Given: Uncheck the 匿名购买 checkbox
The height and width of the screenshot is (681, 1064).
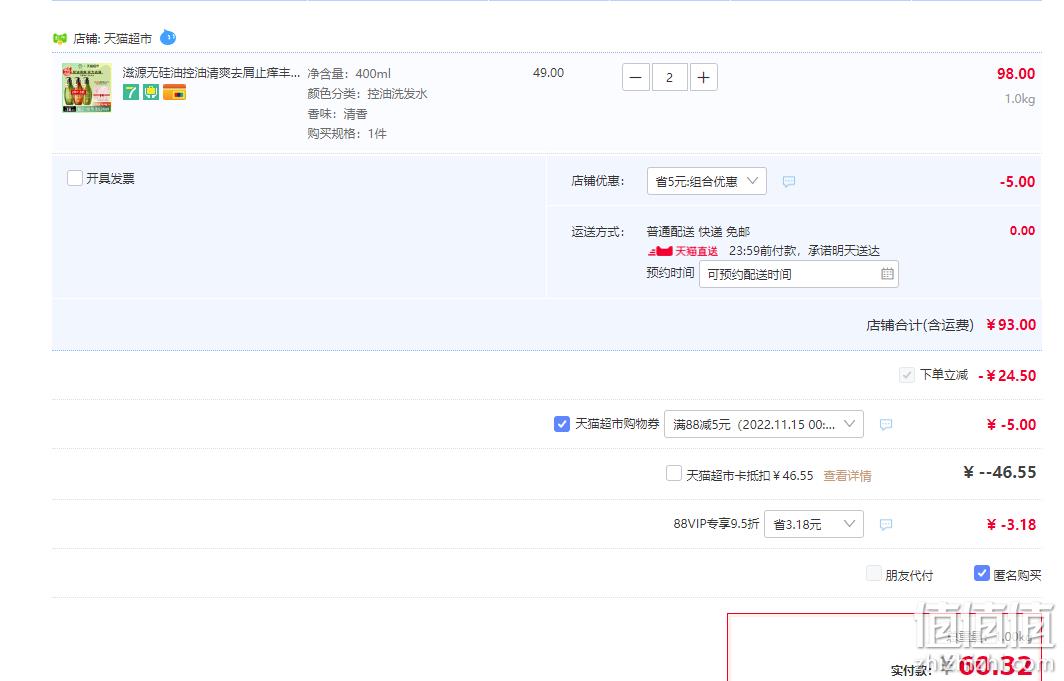Looking at the screenshot, I should point(981,573).
